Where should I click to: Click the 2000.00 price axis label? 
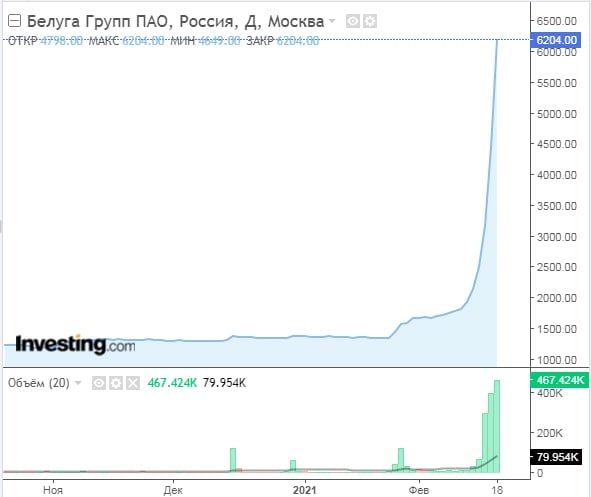pyautogui.click(x=557, y=298)
